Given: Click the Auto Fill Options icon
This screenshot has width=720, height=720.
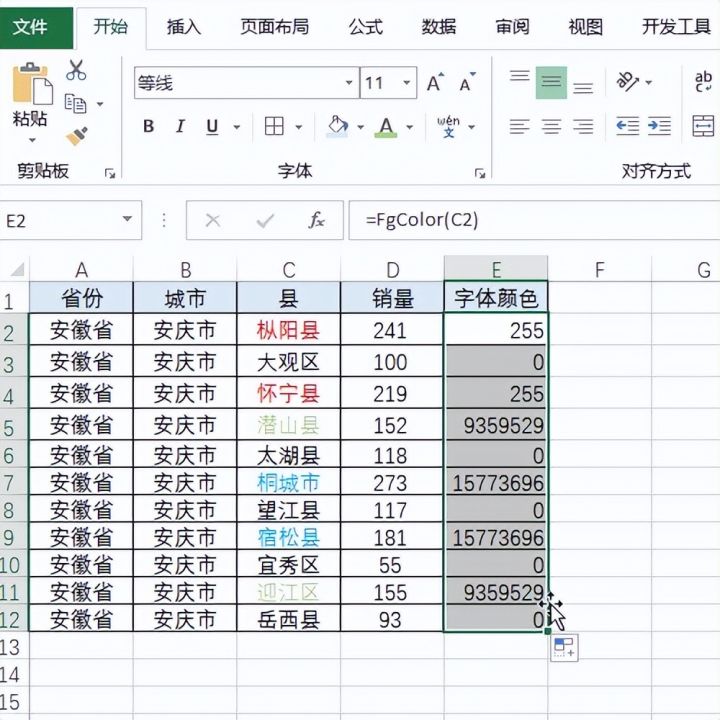Looking at the screenshot, I should [564, 648].
